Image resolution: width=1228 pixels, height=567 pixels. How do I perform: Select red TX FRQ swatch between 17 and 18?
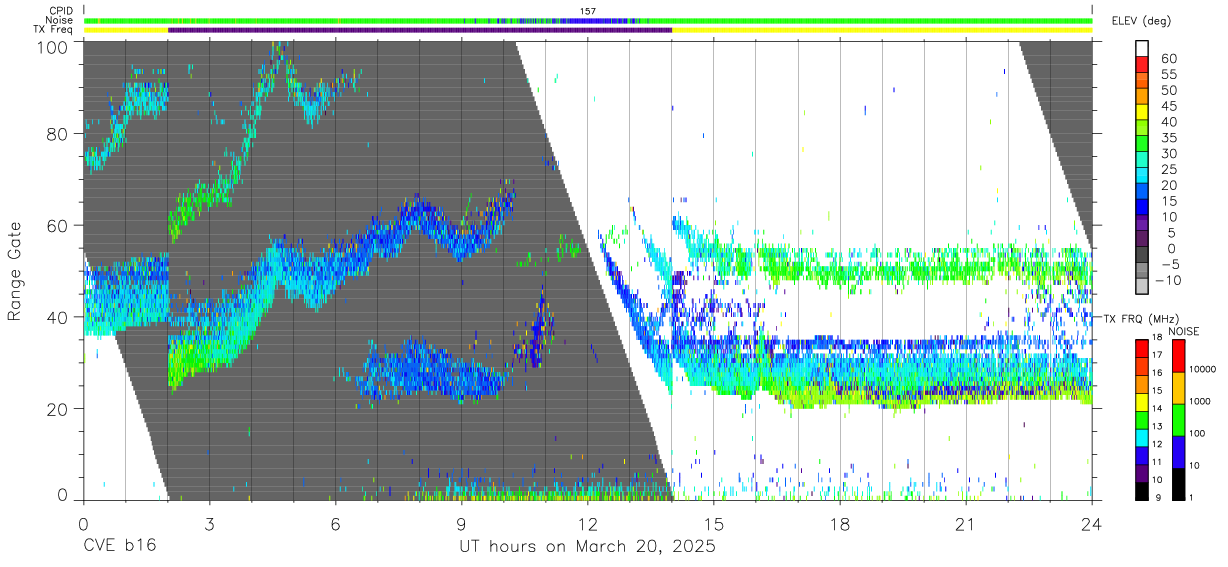tap(1142, 348)
